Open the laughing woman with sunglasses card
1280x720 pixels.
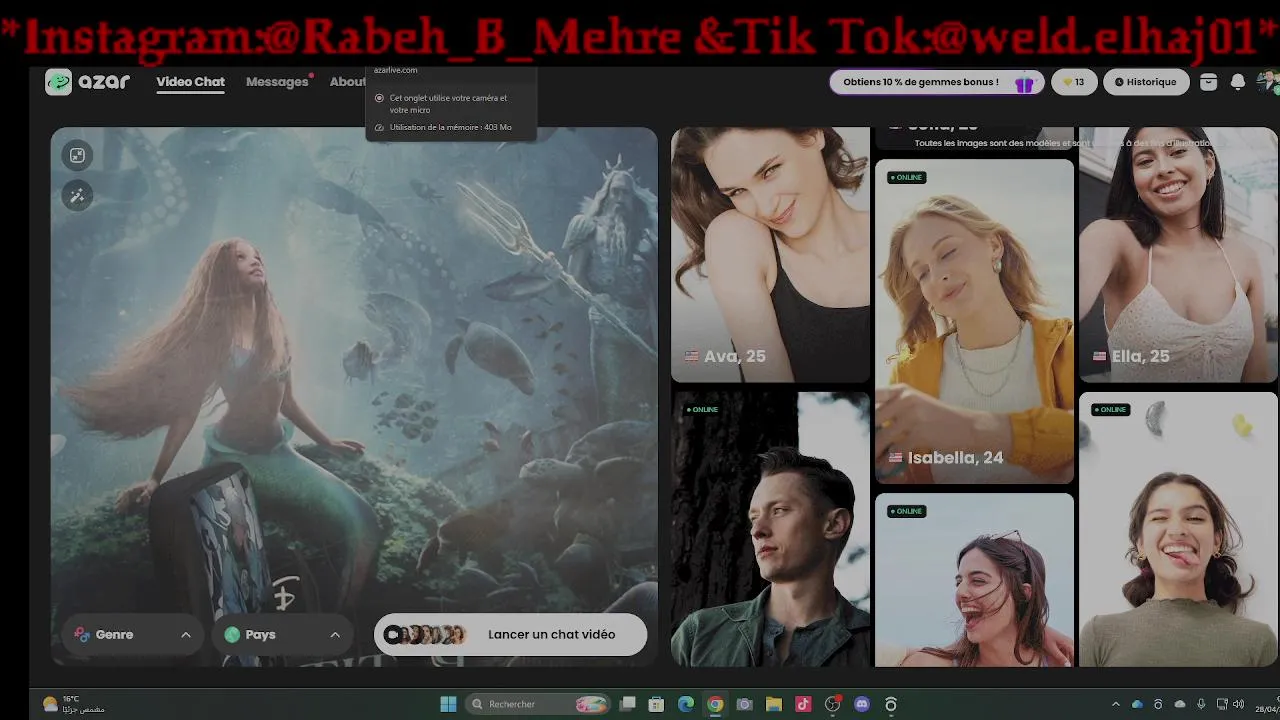click(974, 580)
